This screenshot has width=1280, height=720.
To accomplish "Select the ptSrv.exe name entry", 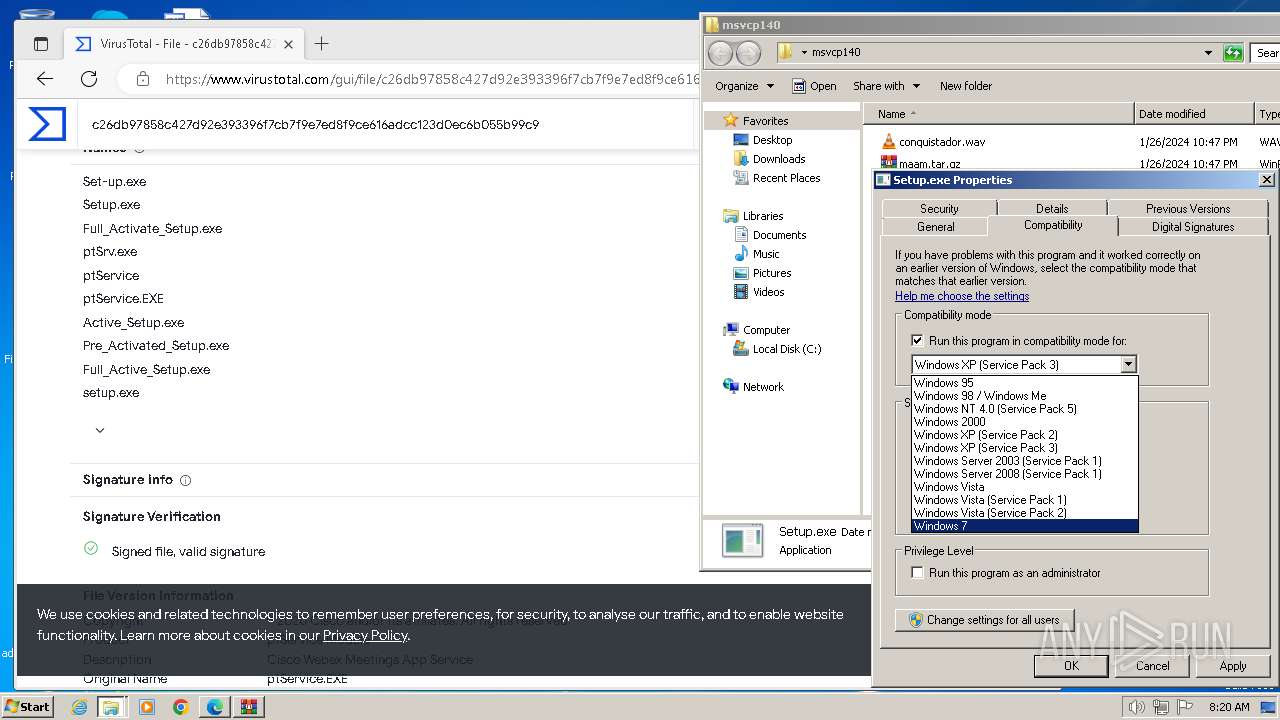I will 110,252.
